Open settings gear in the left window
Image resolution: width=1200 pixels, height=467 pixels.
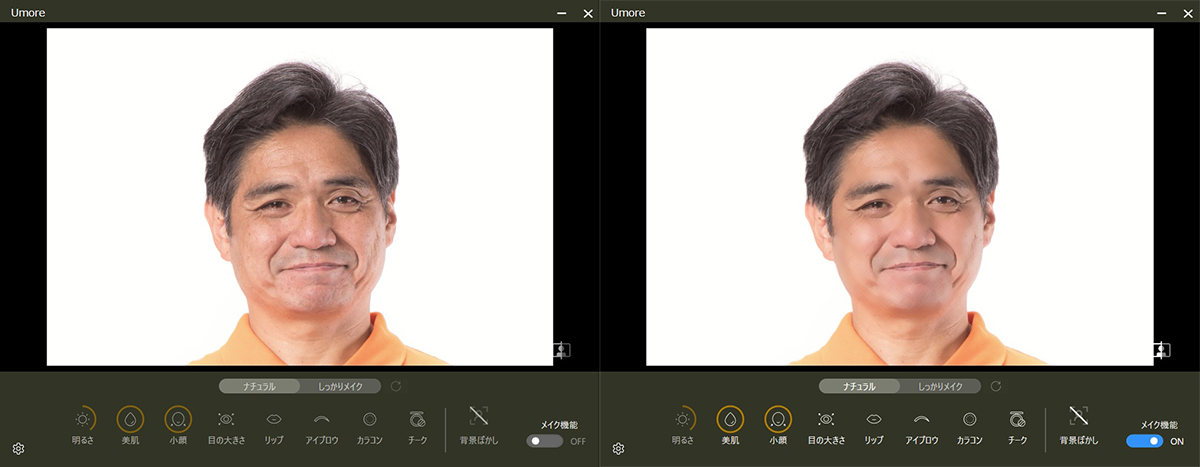click(18, 449)
